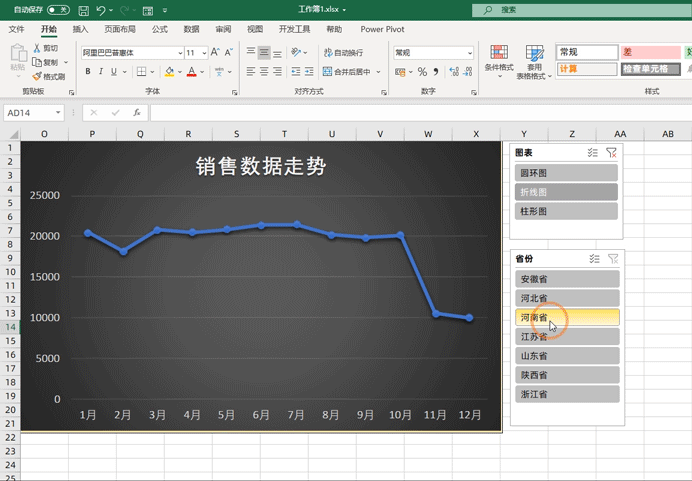Switch to the 数据 ribbon tab
This screenshot has height=481, width=692.
(192, 29)
